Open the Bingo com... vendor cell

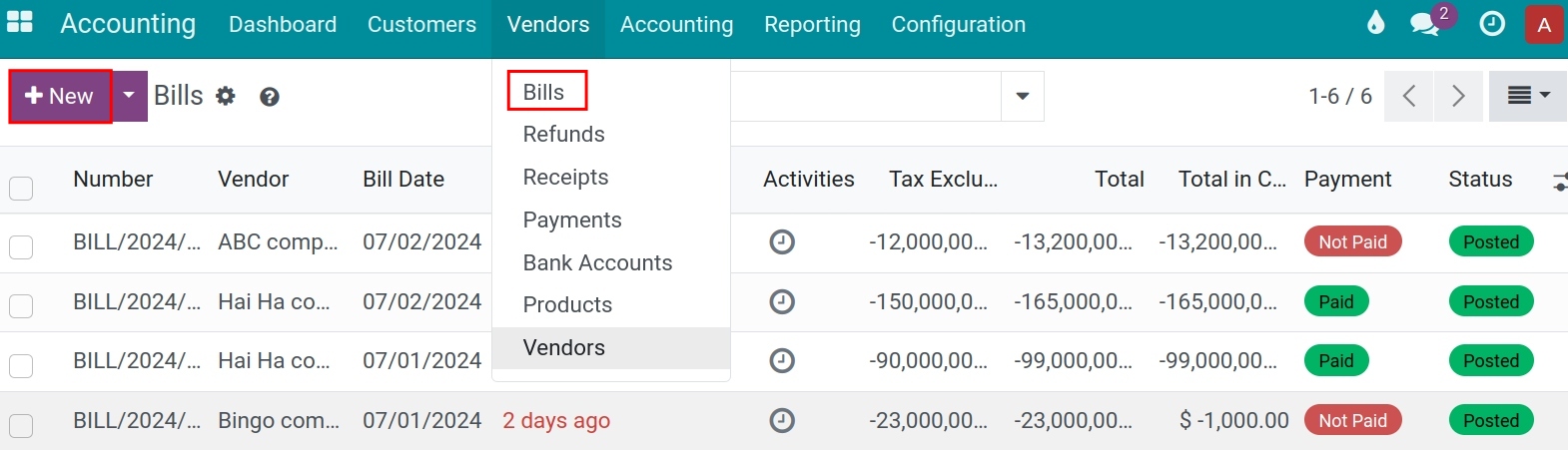point(279,420)
